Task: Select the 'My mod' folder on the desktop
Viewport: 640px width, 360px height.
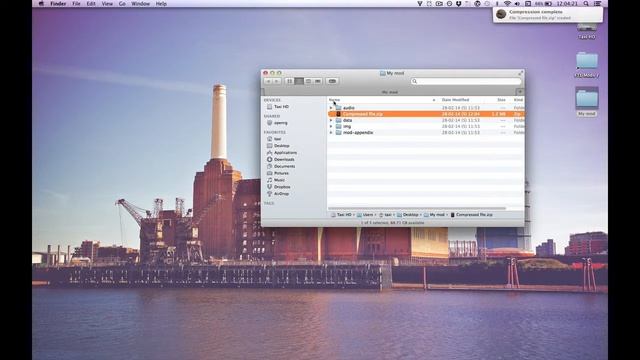Action: pyautogui.click(x=587, y=102)
